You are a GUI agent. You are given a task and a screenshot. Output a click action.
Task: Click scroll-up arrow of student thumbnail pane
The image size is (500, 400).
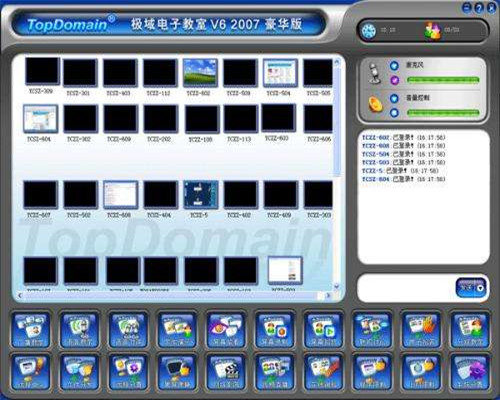(x=337, y=62)
